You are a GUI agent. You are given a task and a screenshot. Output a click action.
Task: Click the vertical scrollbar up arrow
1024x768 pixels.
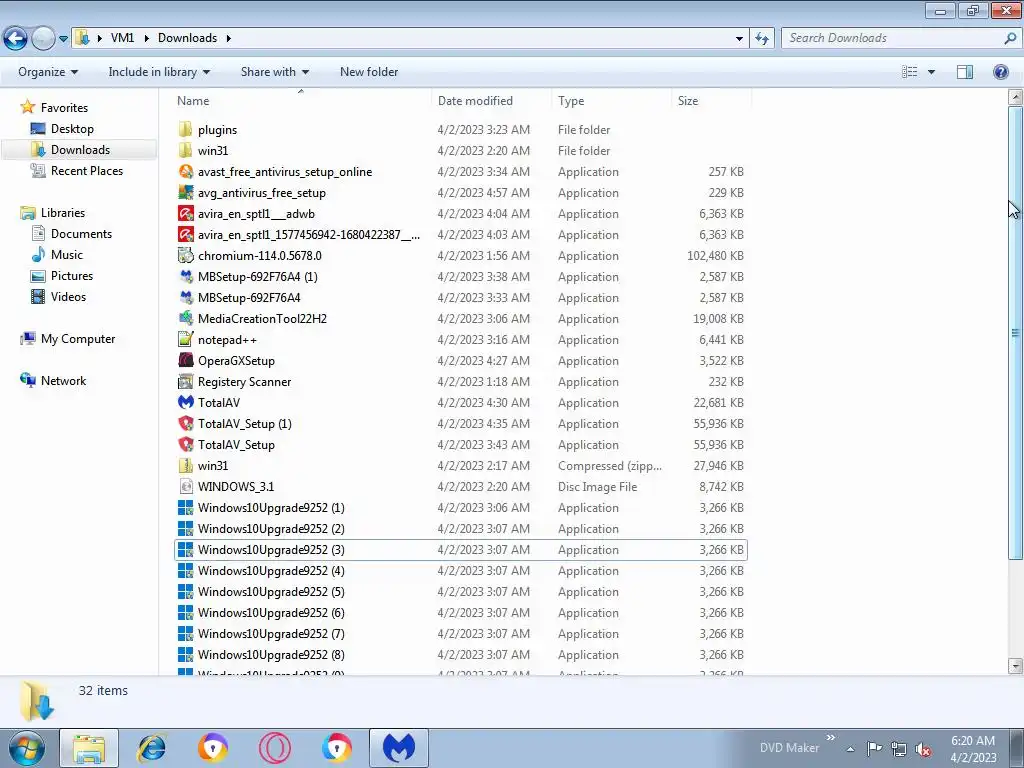click(x=1015, y=97)
